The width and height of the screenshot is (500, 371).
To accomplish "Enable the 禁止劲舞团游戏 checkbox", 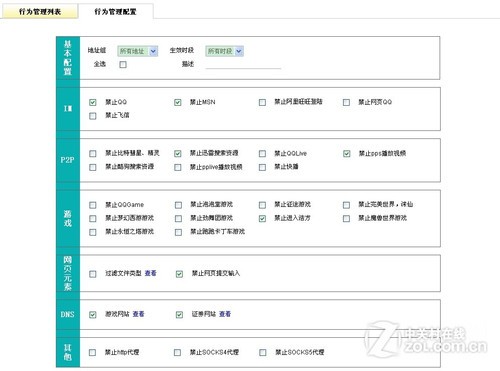I will (x=178, y=218).
